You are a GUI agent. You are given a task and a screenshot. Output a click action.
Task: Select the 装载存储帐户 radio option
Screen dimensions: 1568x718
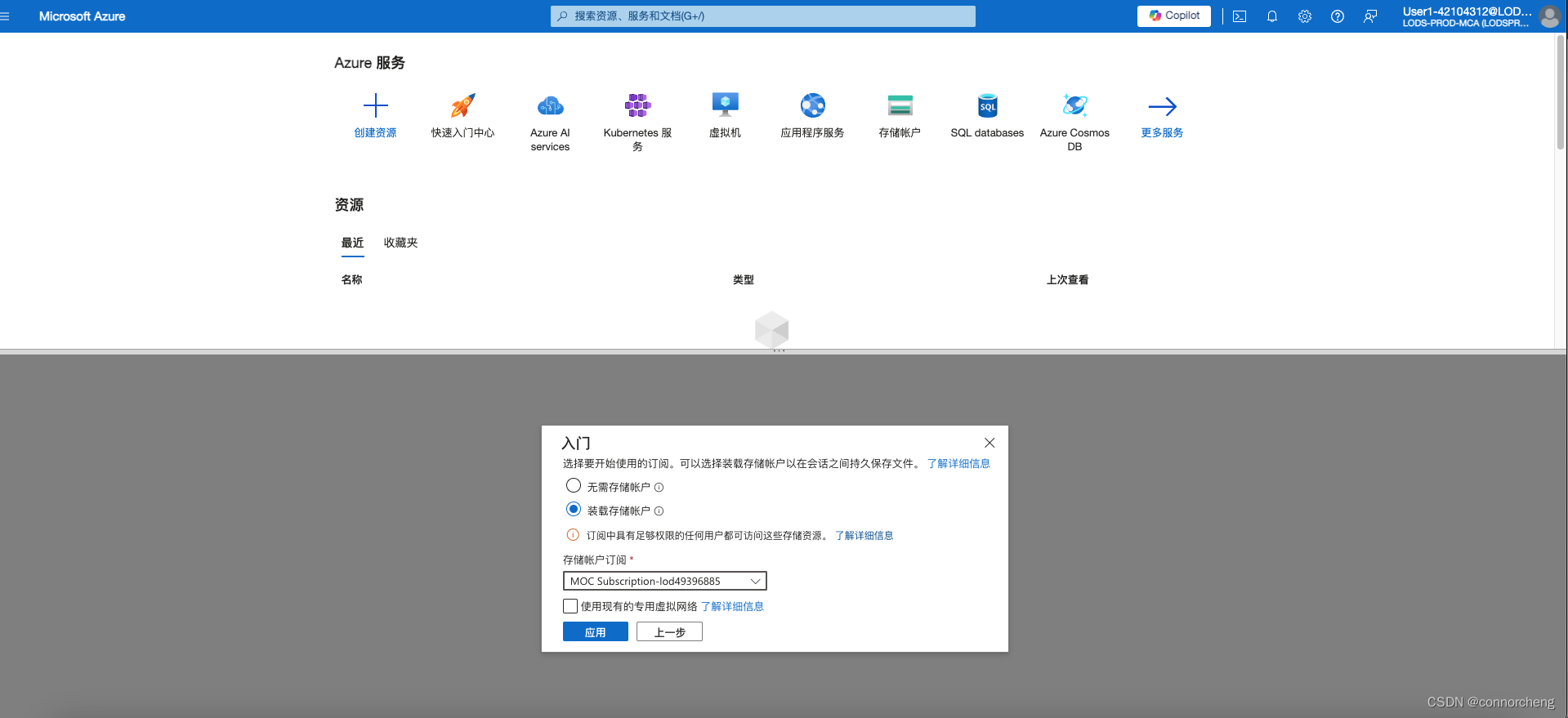tap(574, 510)
